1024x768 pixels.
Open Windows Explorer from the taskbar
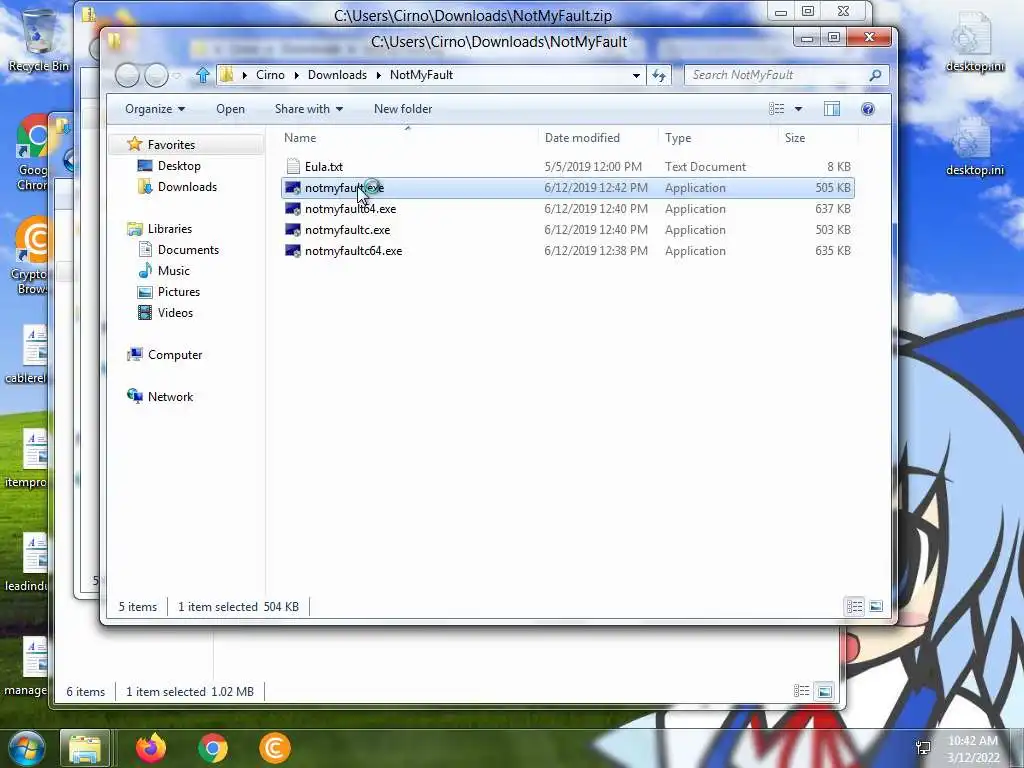[85, 748]
